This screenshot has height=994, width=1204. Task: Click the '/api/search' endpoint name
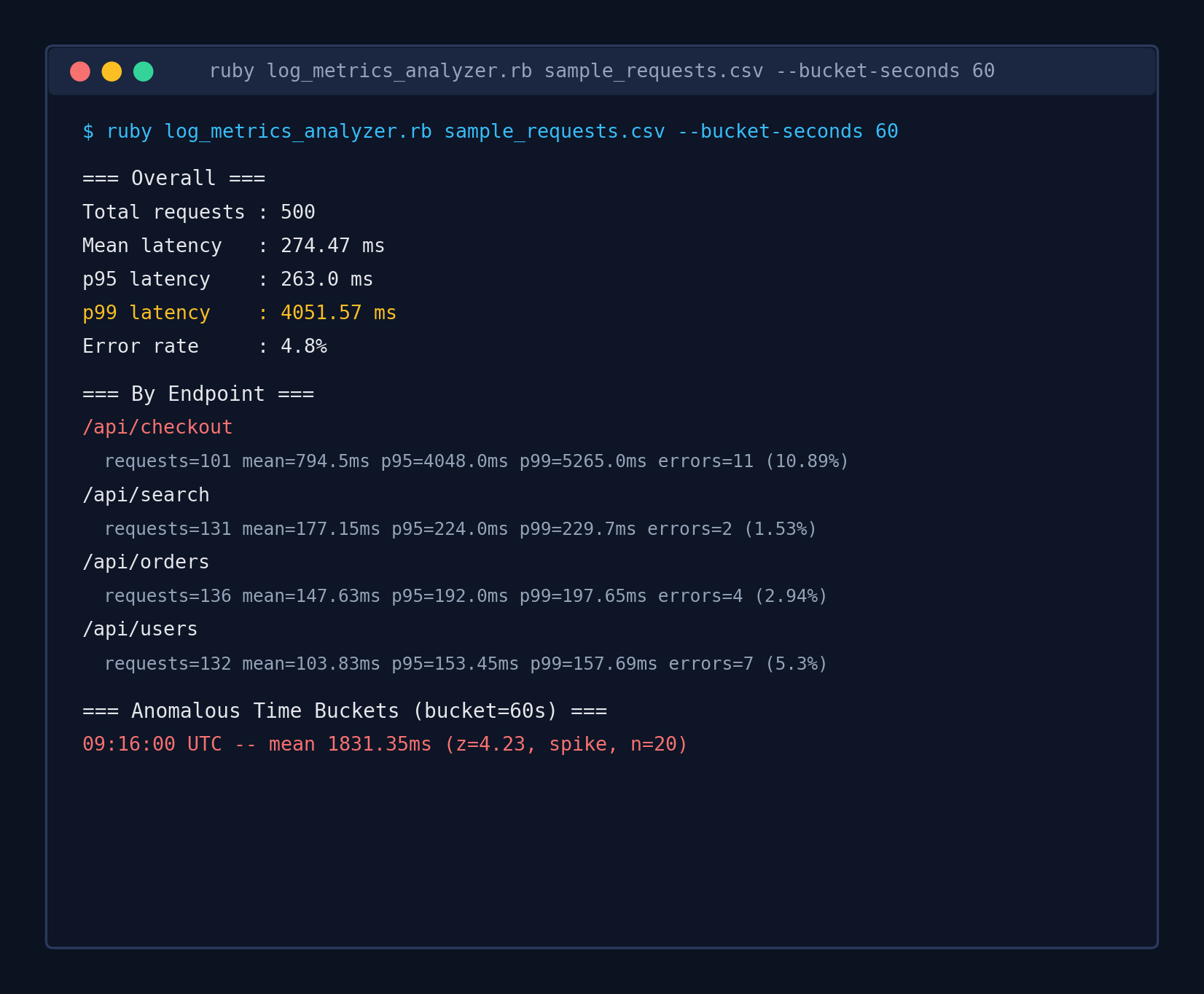[x=146, y=495]
